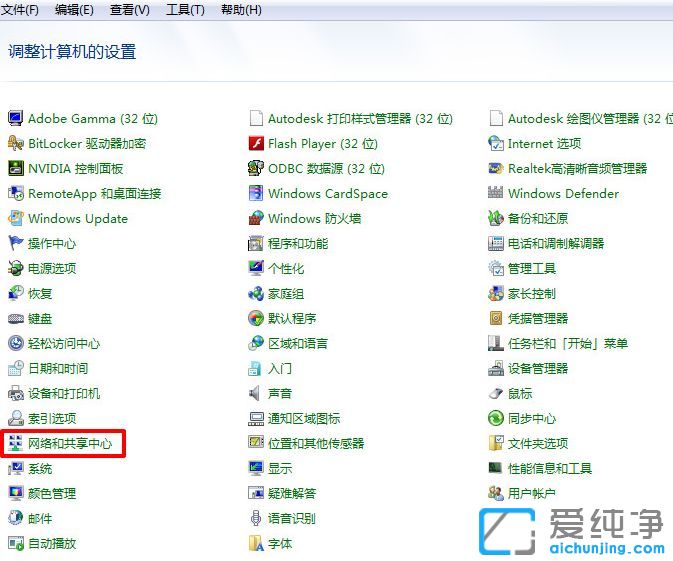Open 家长控制 link
This screenshot has height=561, width=673.
click(x=532, y=294)
